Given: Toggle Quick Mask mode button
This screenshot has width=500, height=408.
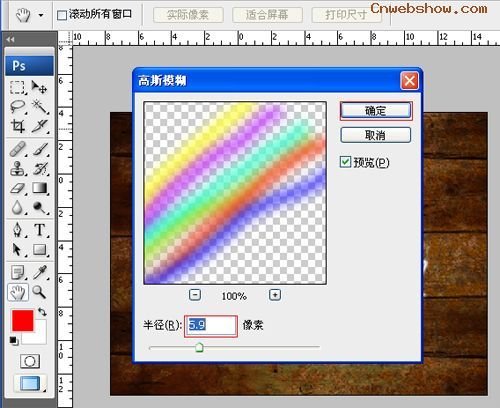Looking at the screenshot, I should (30, 361).
